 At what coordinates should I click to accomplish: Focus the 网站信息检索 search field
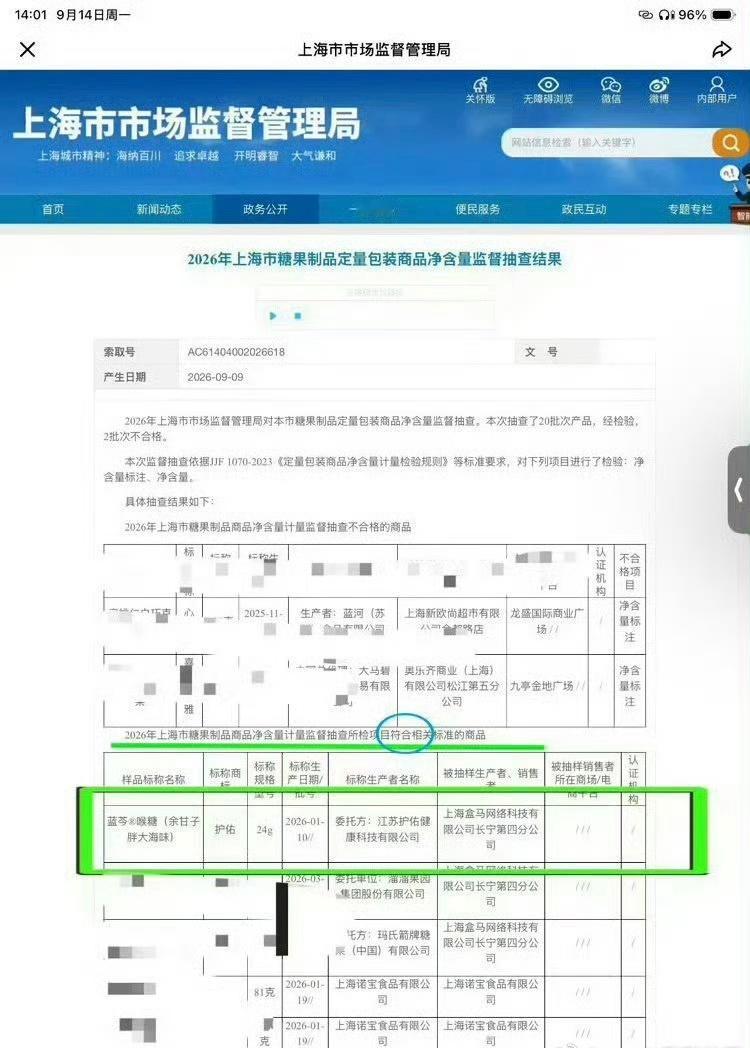[607, 142]
